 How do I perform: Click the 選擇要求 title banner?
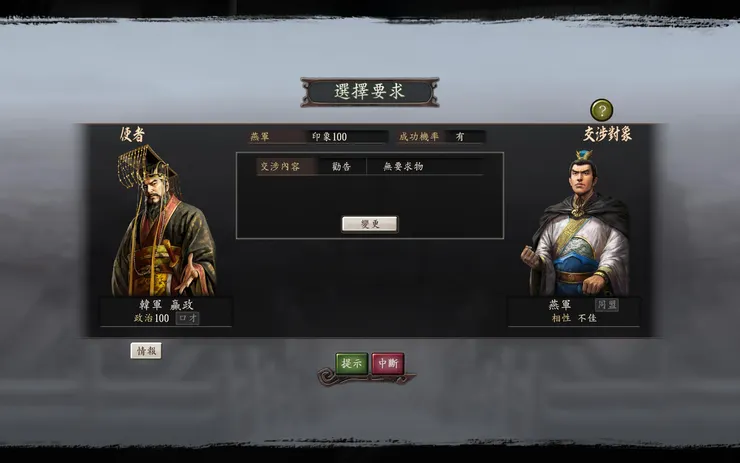370,92
